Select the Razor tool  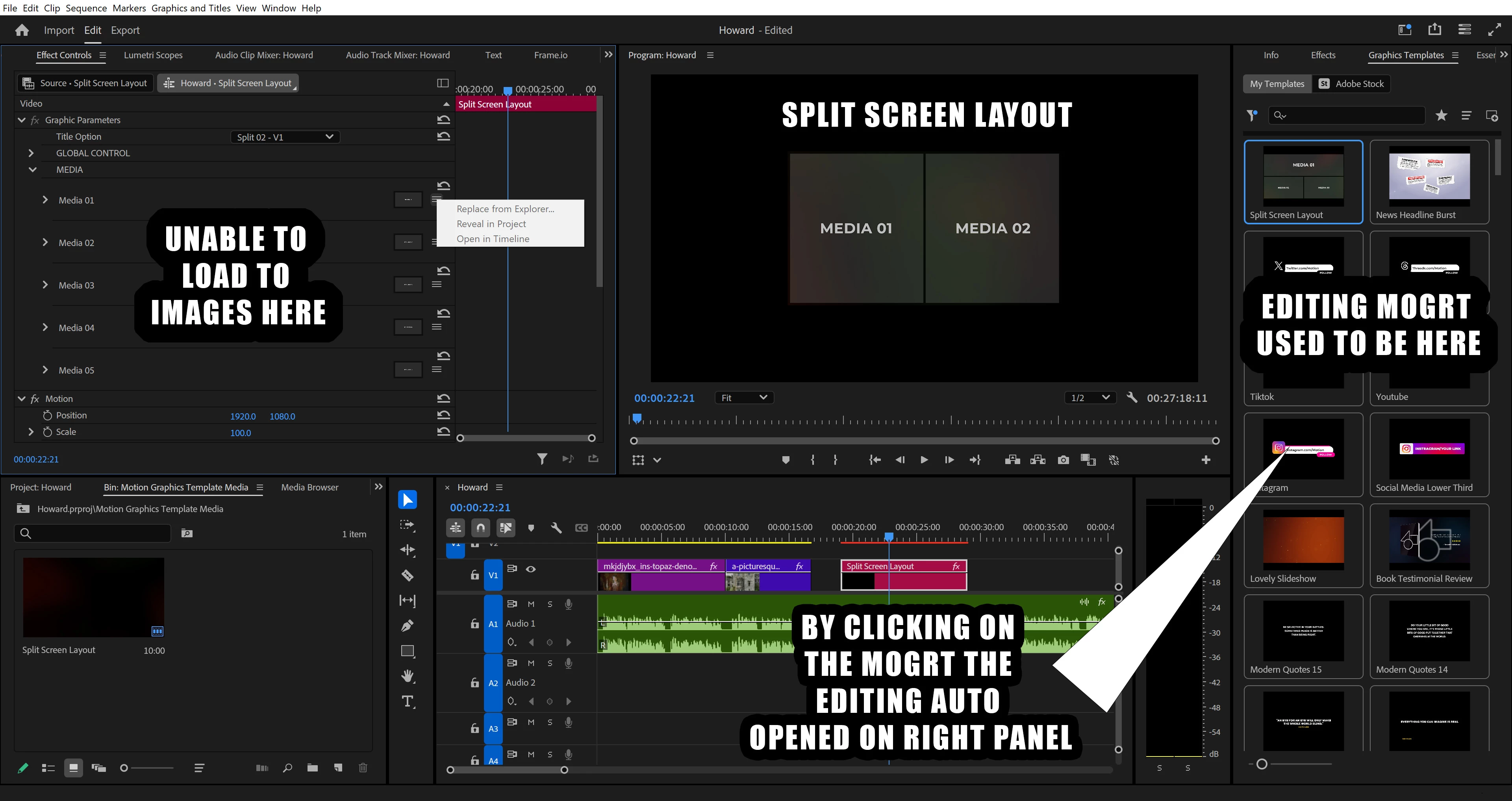408,576
